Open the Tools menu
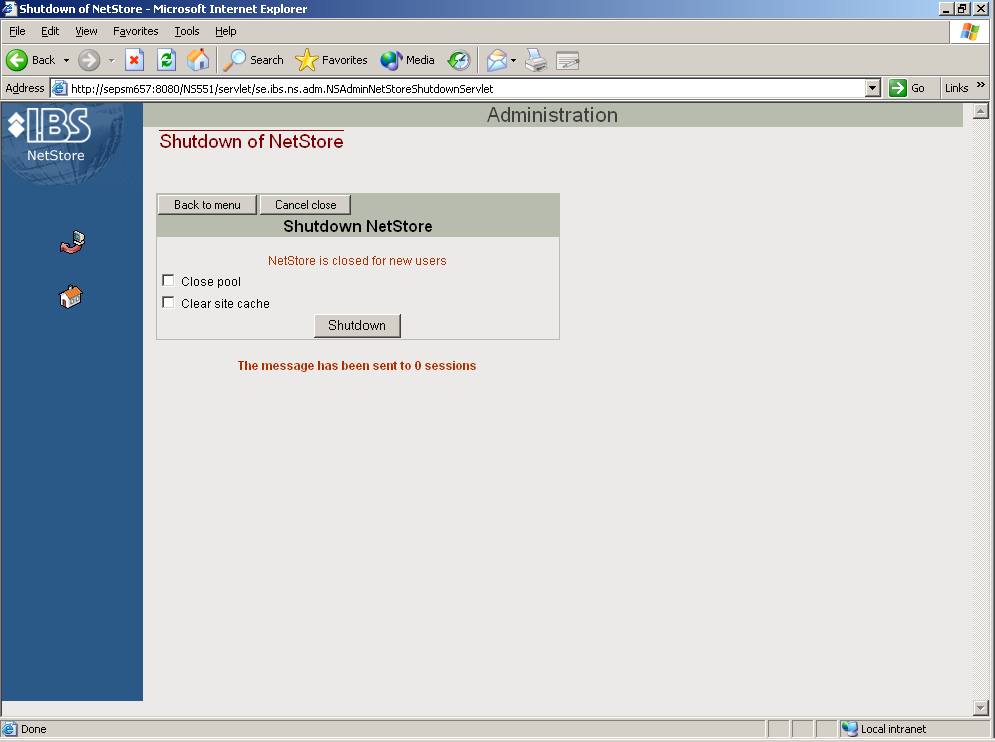 pos(187,31)
